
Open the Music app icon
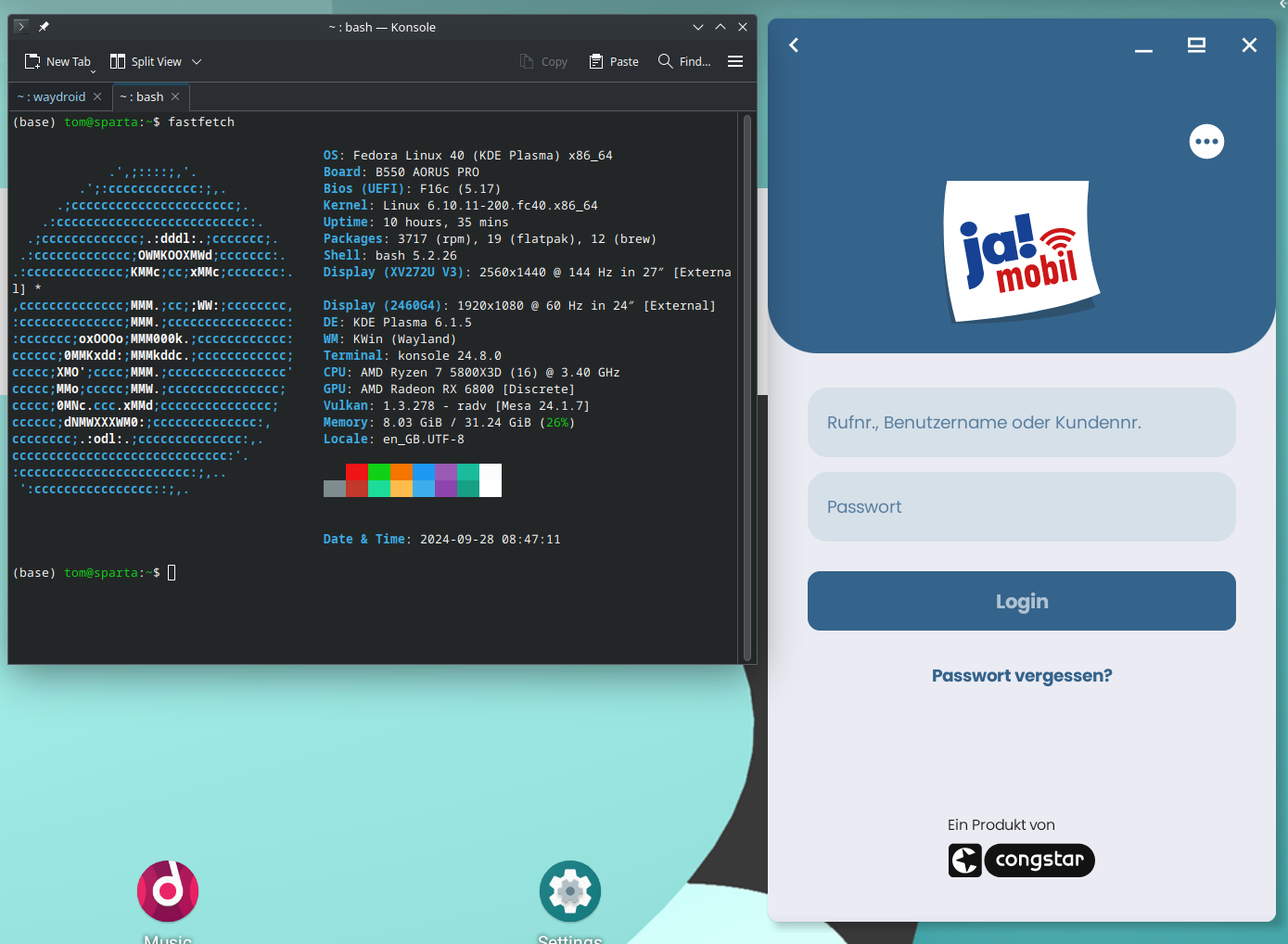click(168, 891)
